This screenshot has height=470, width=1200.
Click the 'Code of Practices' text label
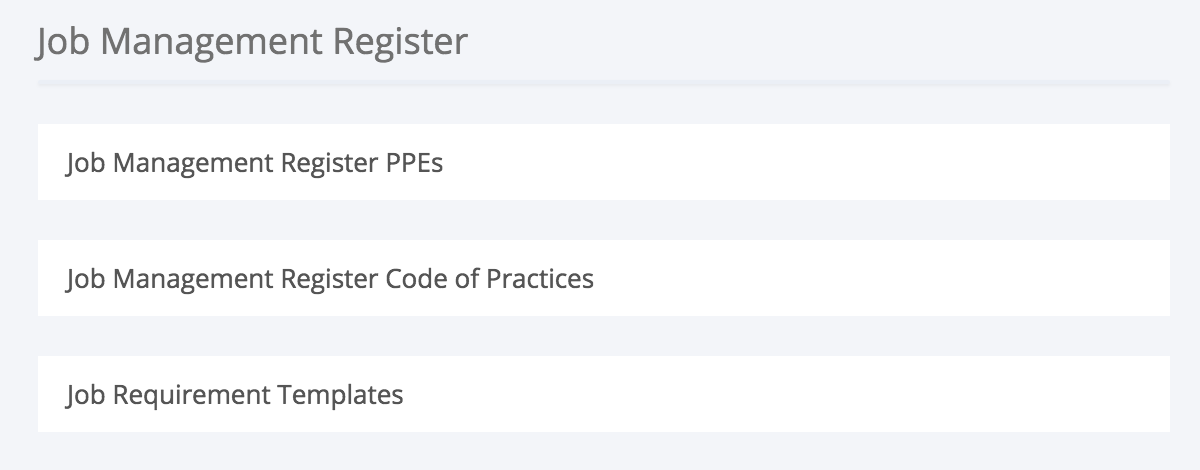(x=489, y=279)
